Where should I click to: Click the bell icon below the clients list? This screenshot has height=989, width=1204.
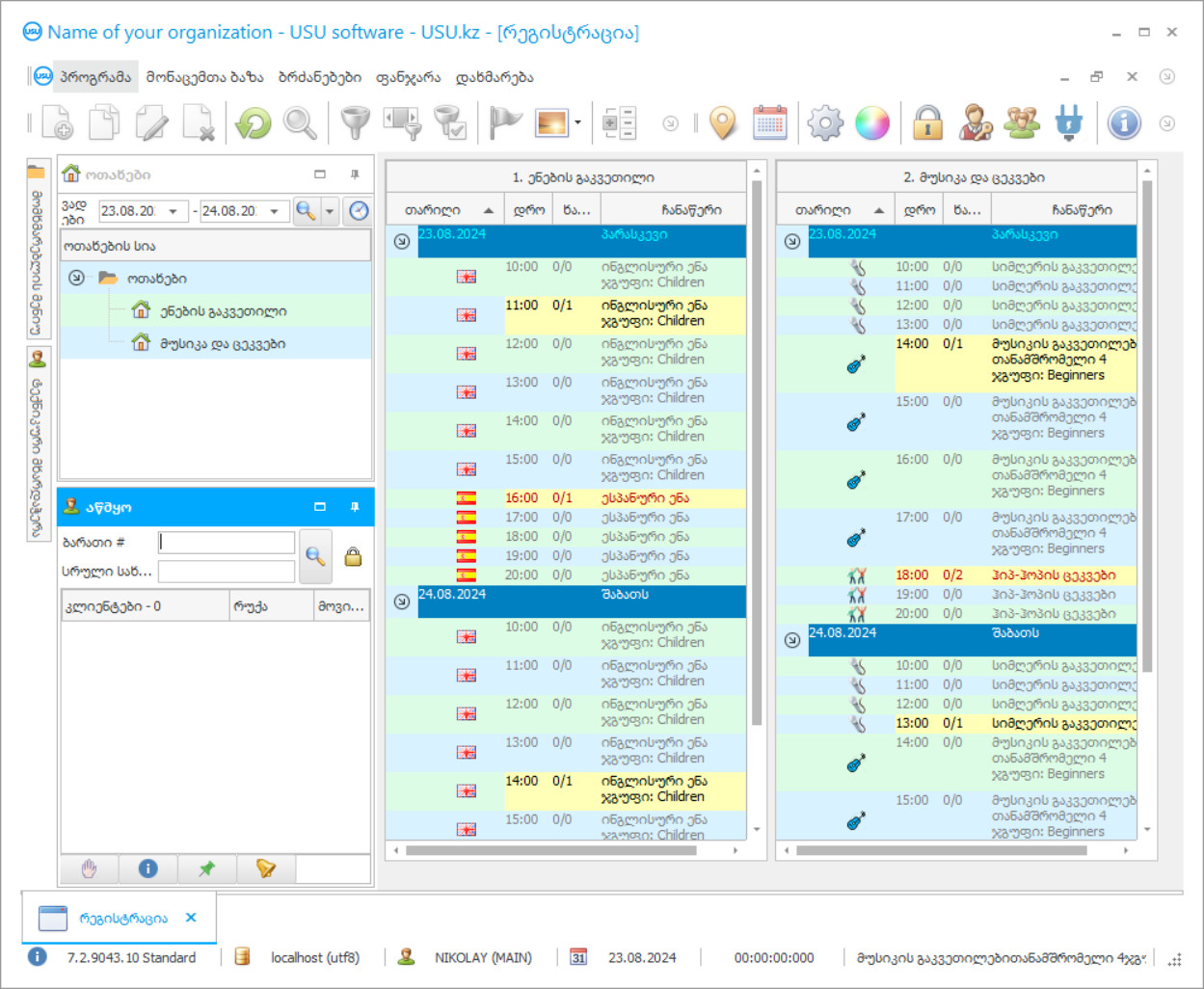pyautogui.click(x=266, y=869)
